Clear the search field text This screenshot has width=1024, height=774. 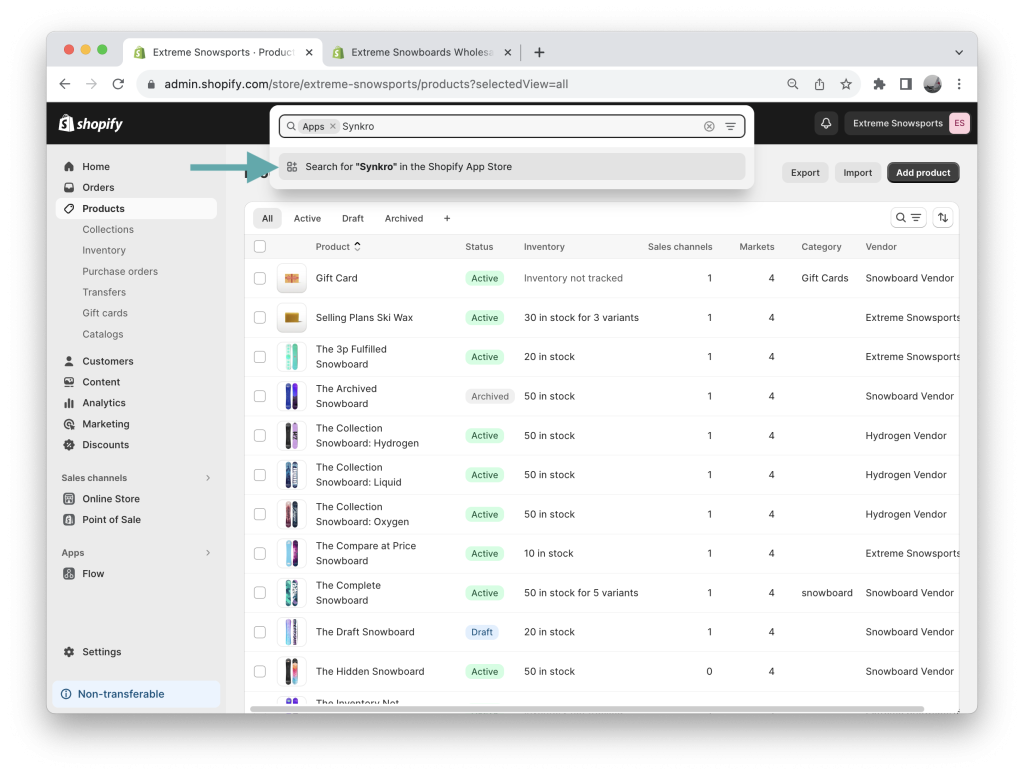(x=709, y=127)
